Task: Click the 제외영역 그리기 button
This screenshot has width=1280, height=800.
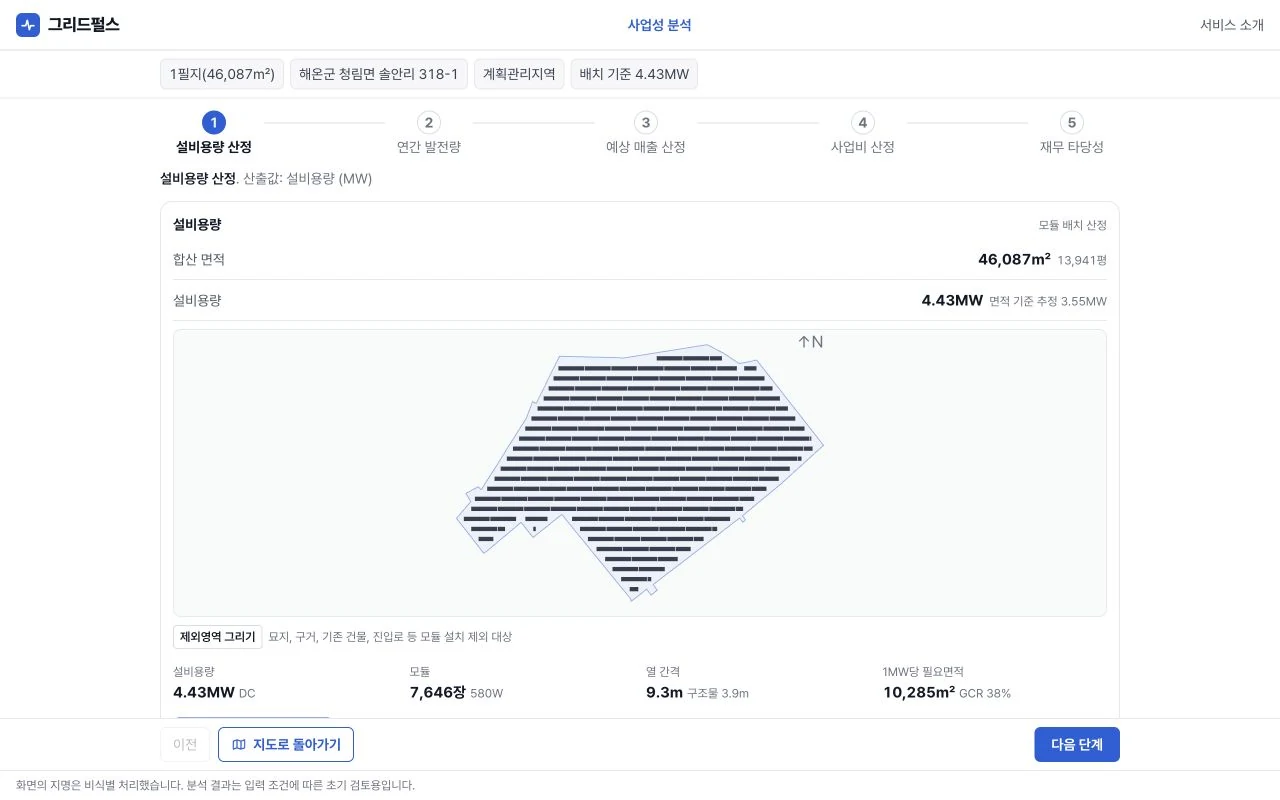Action: click(218, 637)
